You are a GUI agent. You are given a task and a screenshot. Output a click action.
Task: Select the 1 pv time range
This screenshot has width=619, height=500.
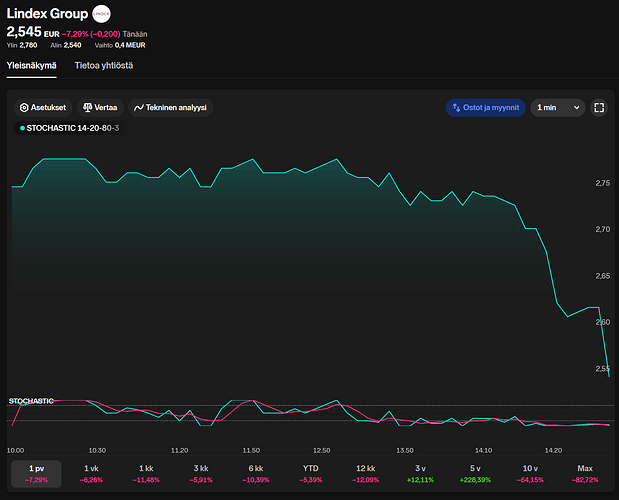pyautogui.click(x=37, y=473)
